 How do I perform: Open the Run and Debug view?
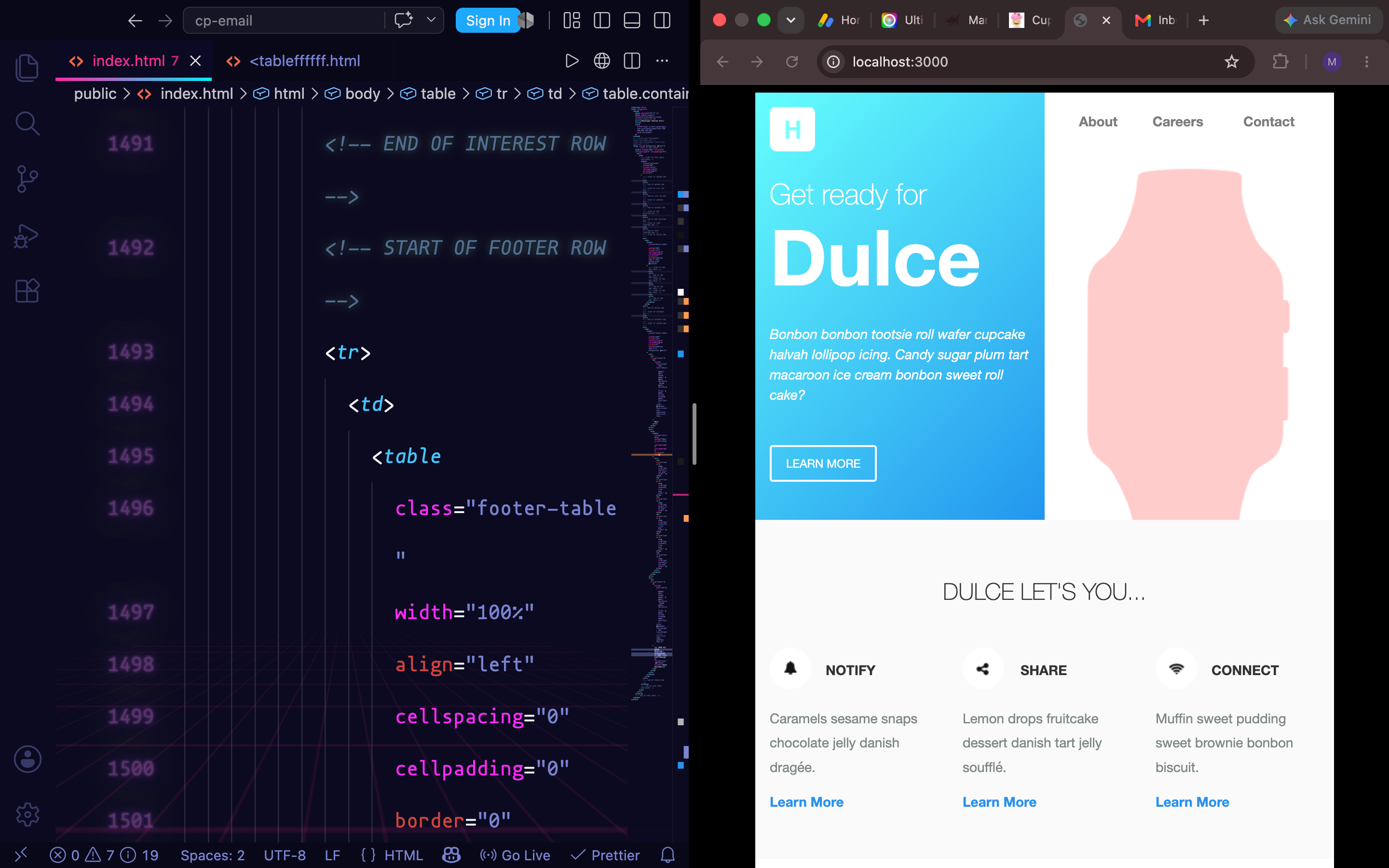(x=27, y=235)
